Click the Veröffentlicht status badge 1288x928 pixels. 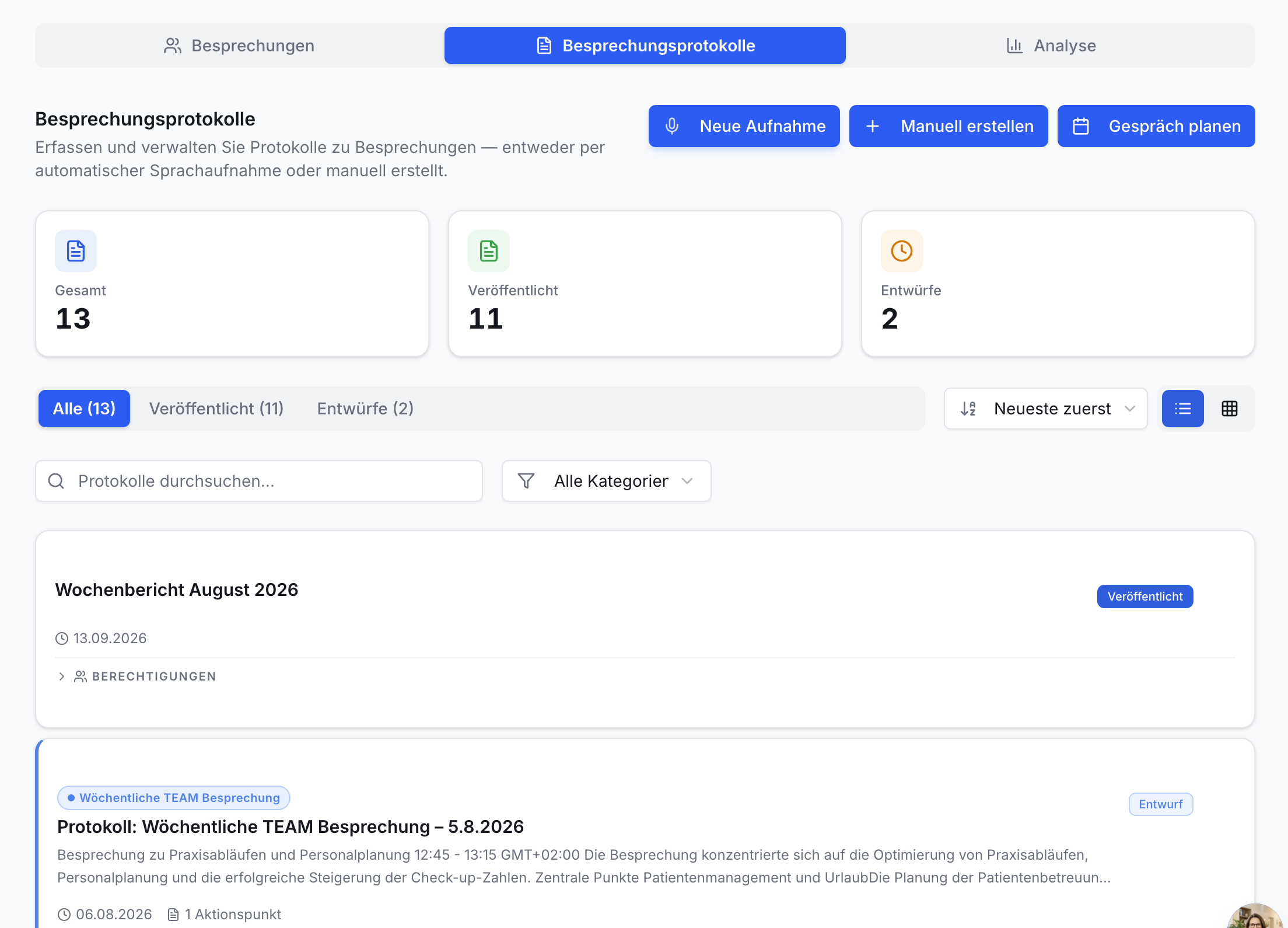1145,596
